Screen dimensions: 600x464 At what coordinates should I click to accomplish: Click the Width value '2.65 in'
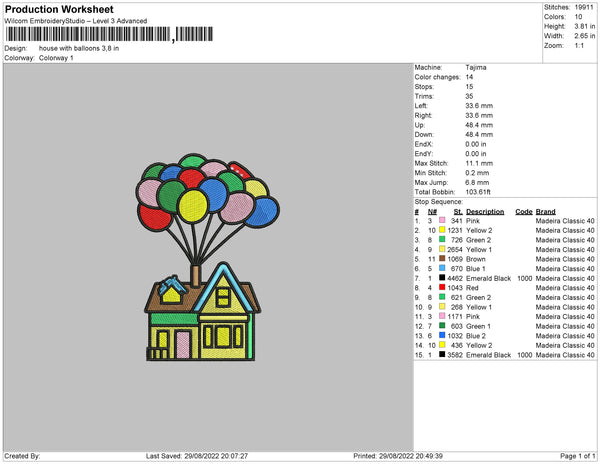click(x=585, y=36)
